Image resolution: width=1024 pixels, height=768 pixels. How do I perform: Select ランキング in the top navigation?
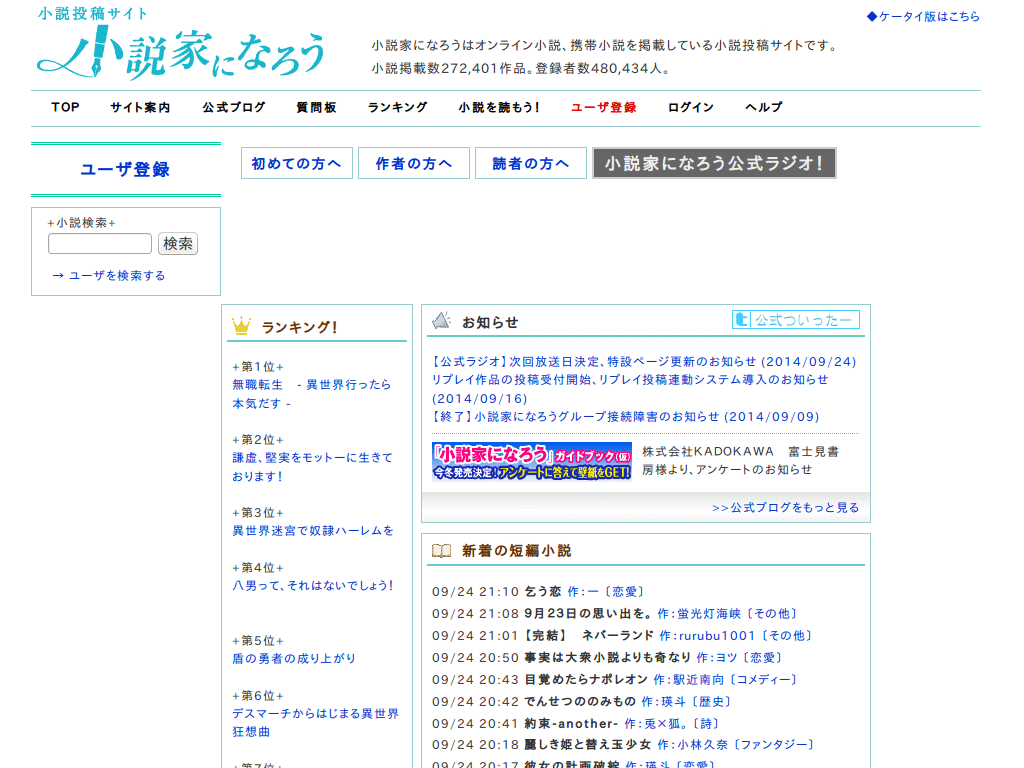point(398,108)
